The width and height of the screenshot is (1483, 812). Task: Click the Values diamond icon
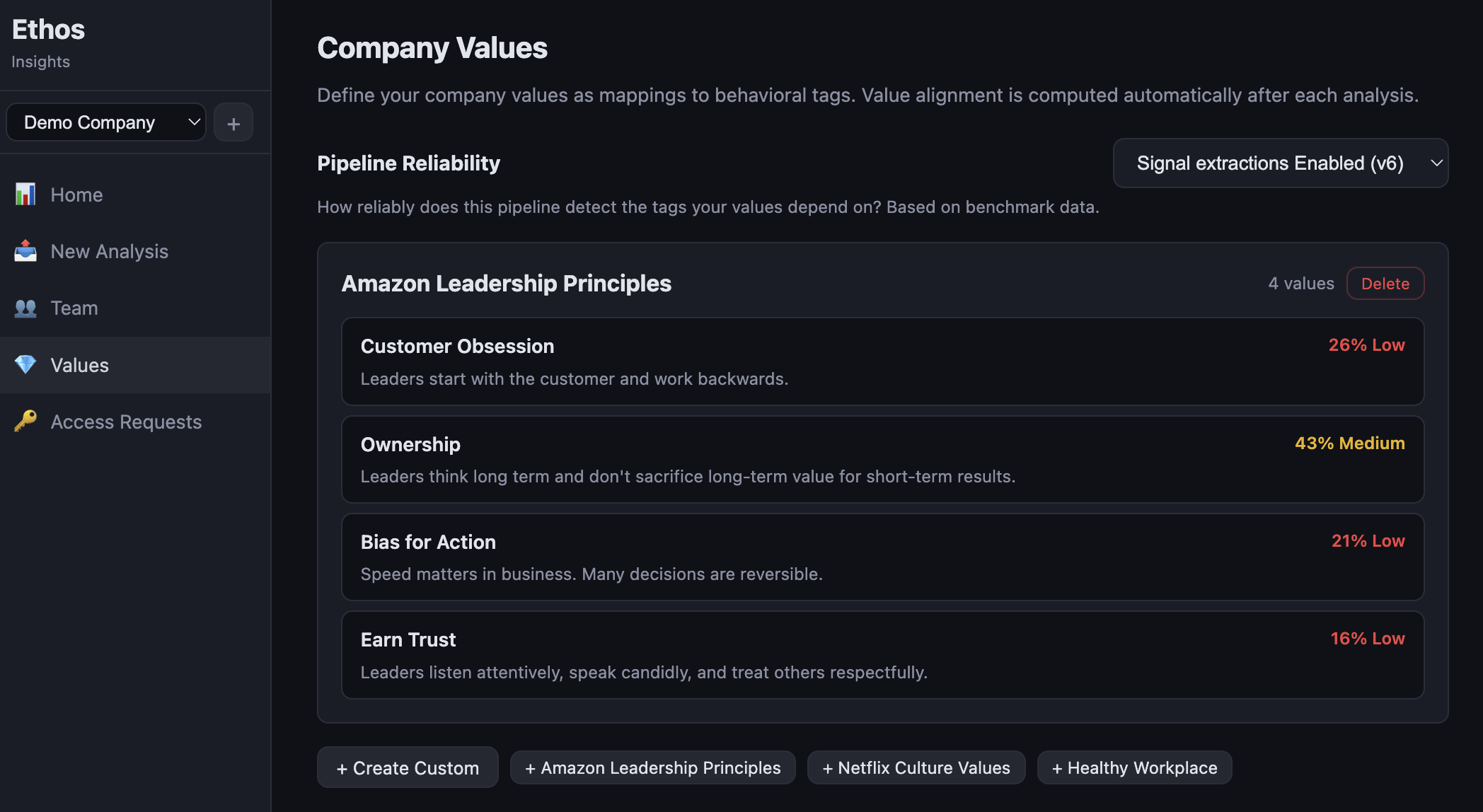[x=25, y=365]
